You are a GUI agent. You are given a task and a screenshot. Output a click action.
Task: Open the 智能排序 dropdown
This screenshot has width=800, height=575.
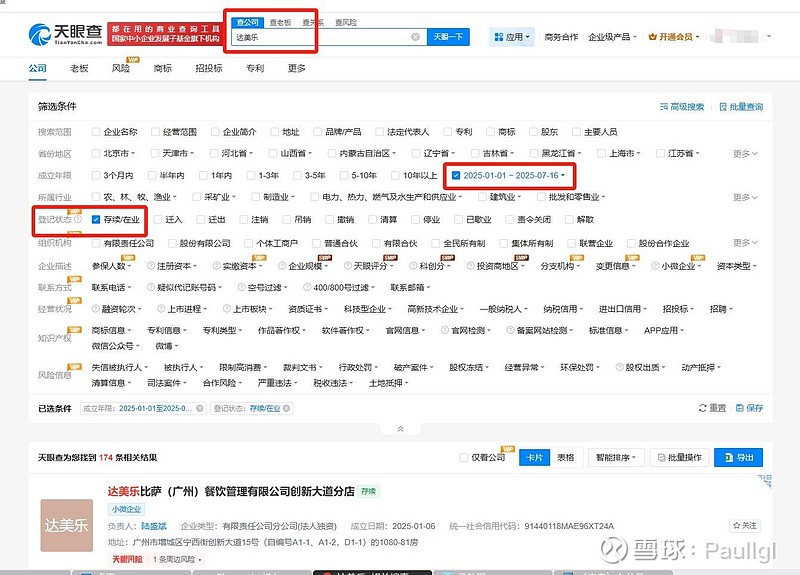pos(616,457)
